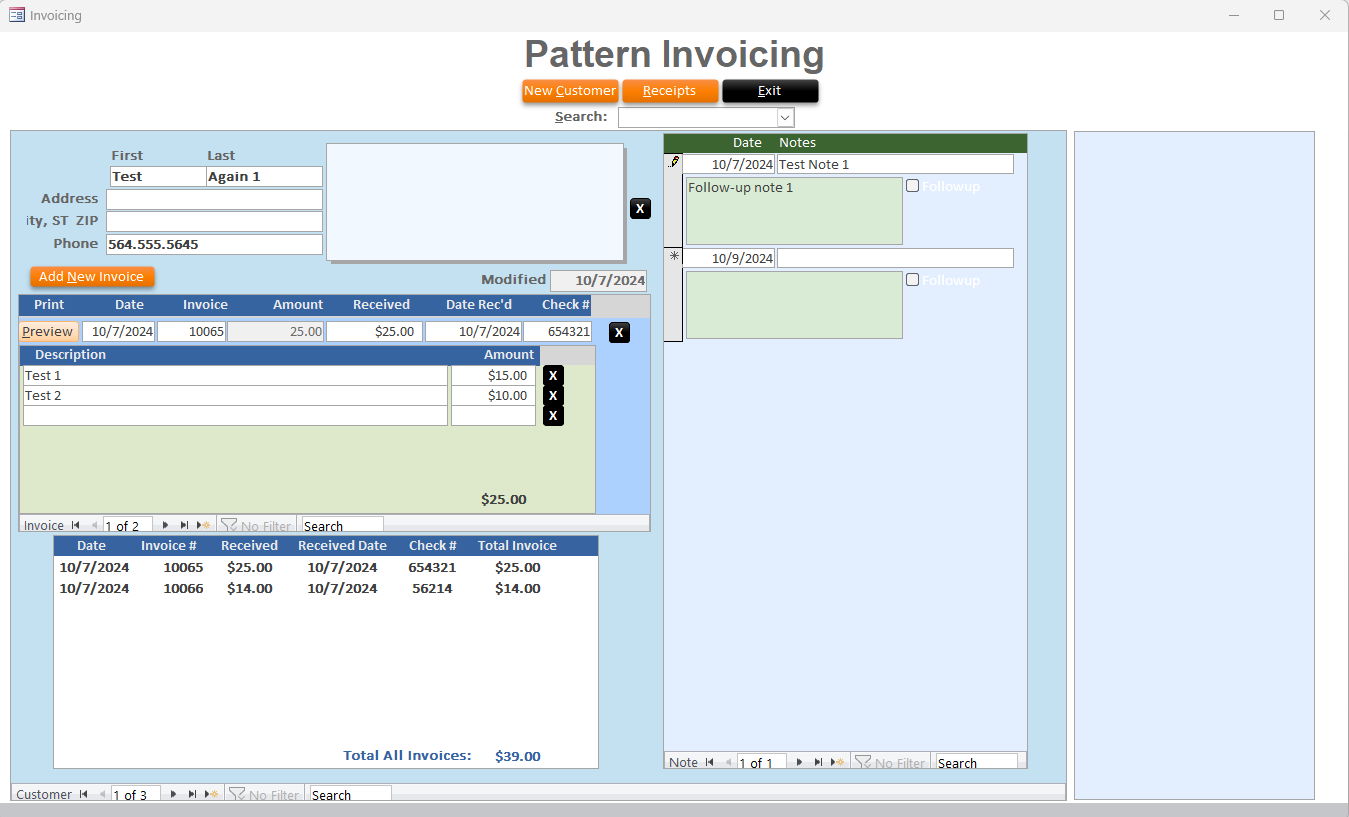Screen dimensions: 1349x817
Task: Click the Phone field 564.555.5645
Action: 214,244
